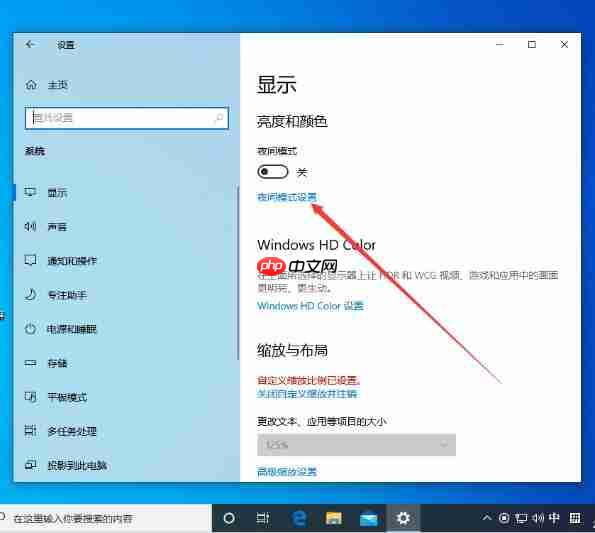Launch Edge browser from the taskbar
The width and height of the screenshot is (595, 533).
tap(299, 518)
